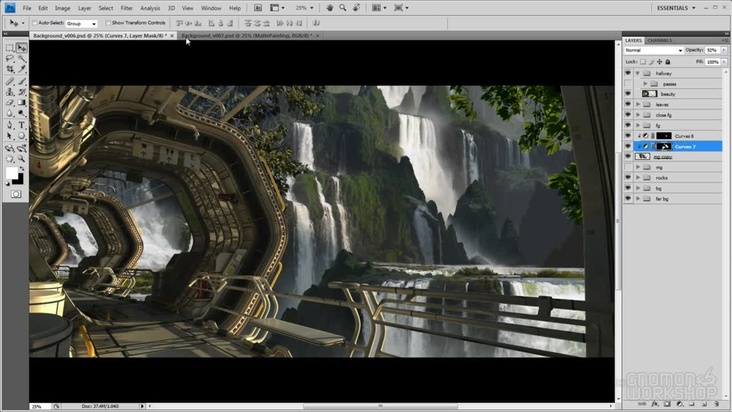Select the Clone Stamp tool
This screenshot has height=412, width=732.
point(10,92)
